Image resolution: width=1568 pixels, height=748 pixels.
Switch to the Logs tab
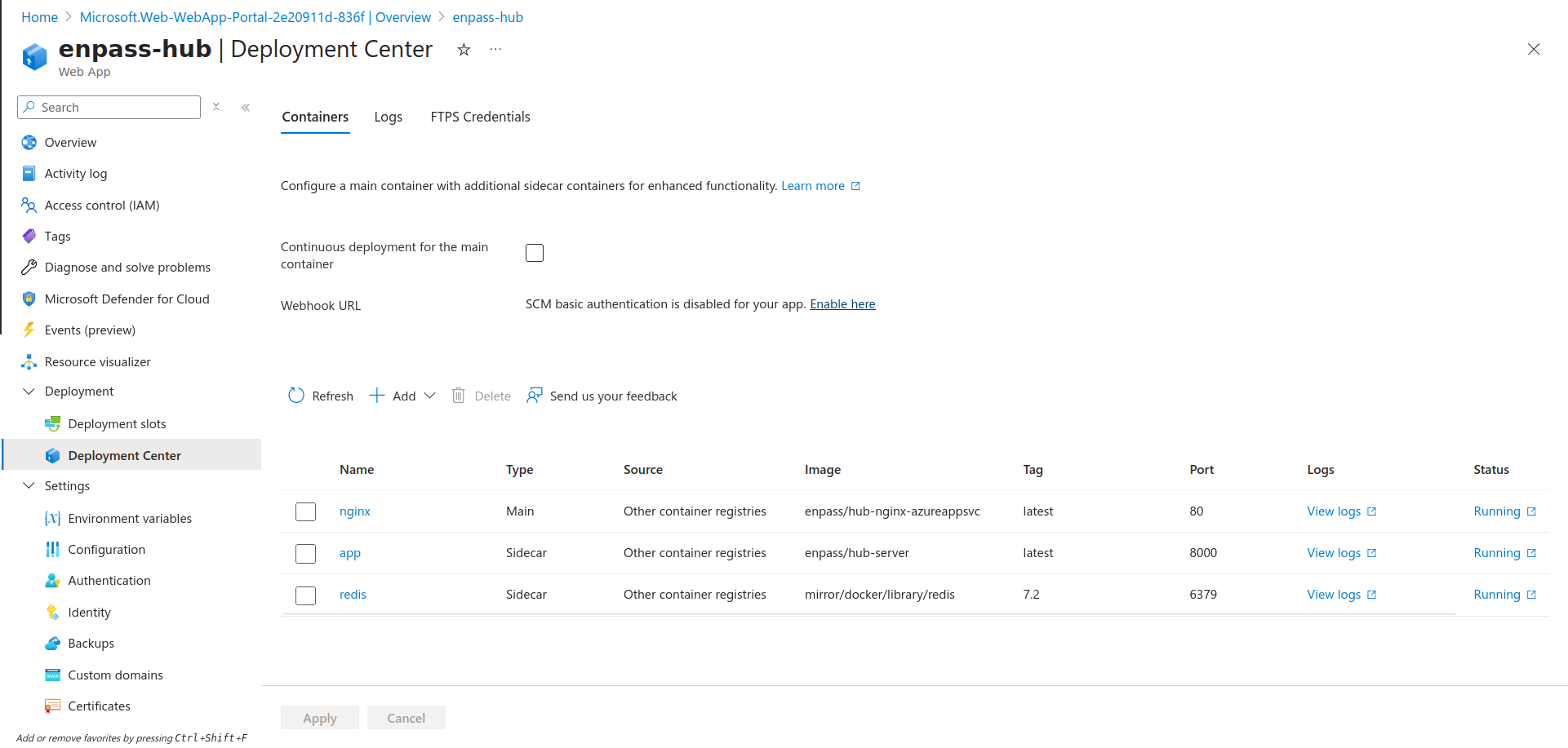[x=389, y=117]
